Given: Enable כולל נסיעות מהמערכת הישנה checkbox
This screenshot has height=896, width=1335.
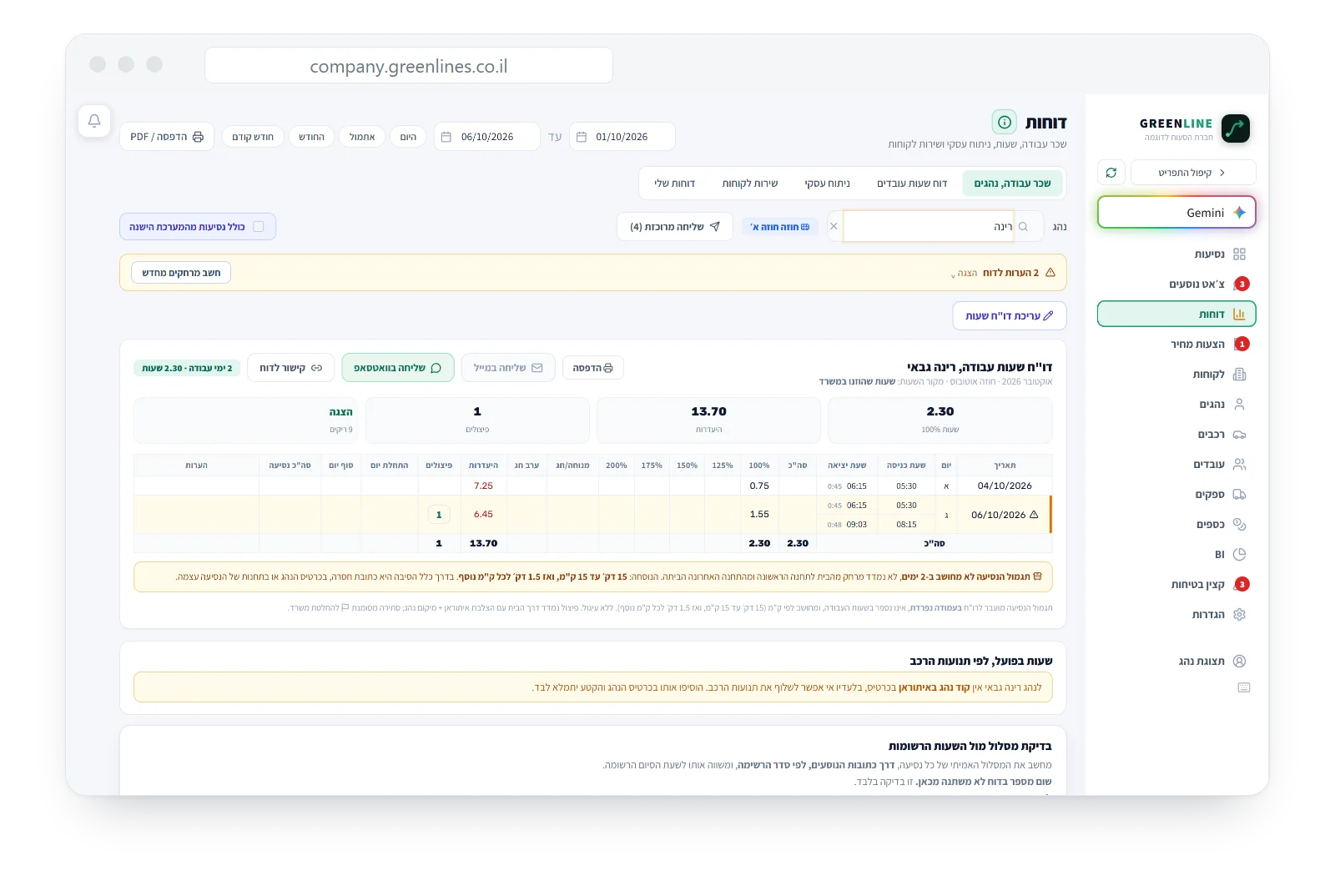Looking at the screenshot, I should coord(258,227).
